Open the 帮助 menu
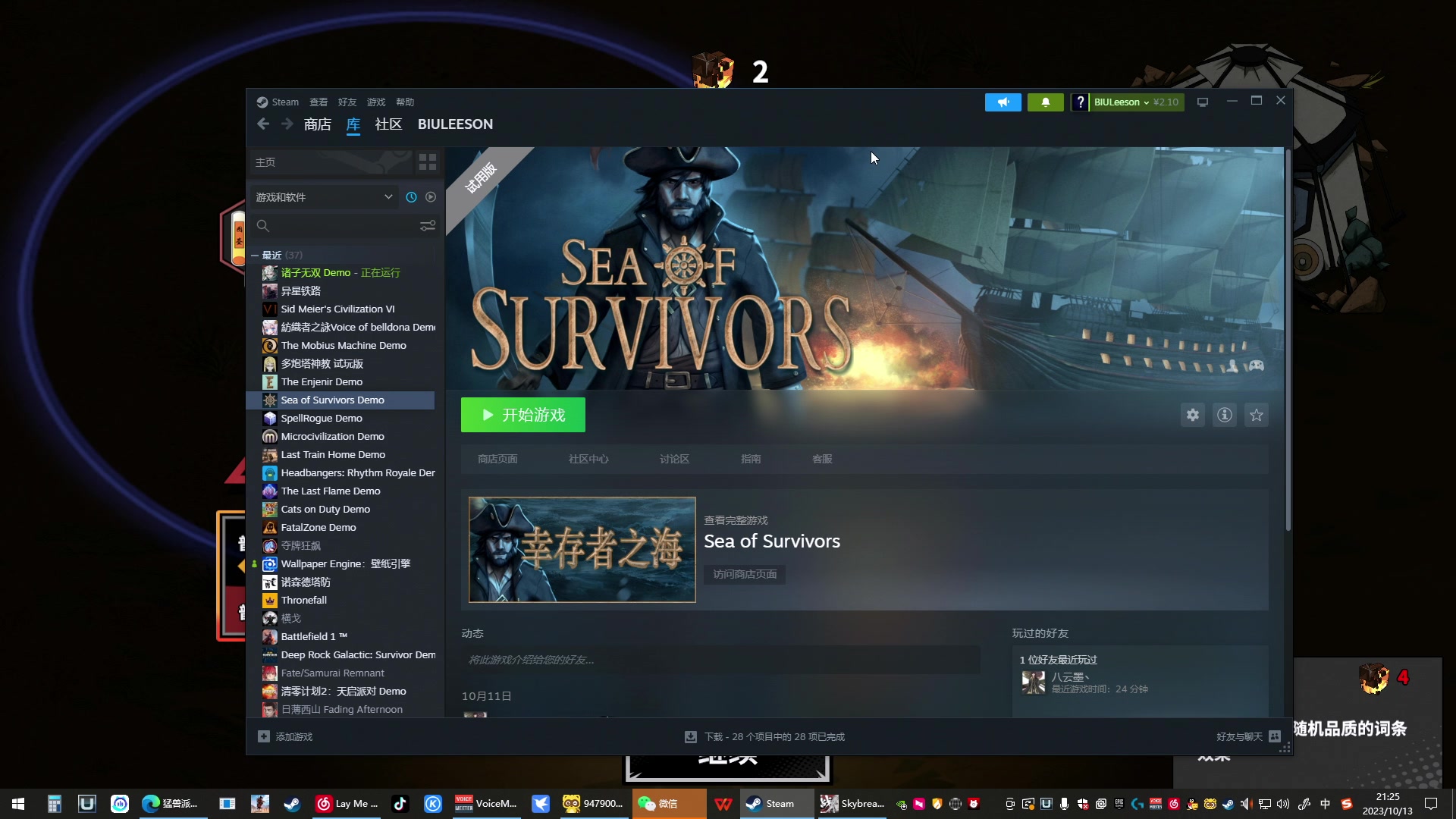This screenshot has width=1456, height=819. point(405,102)
